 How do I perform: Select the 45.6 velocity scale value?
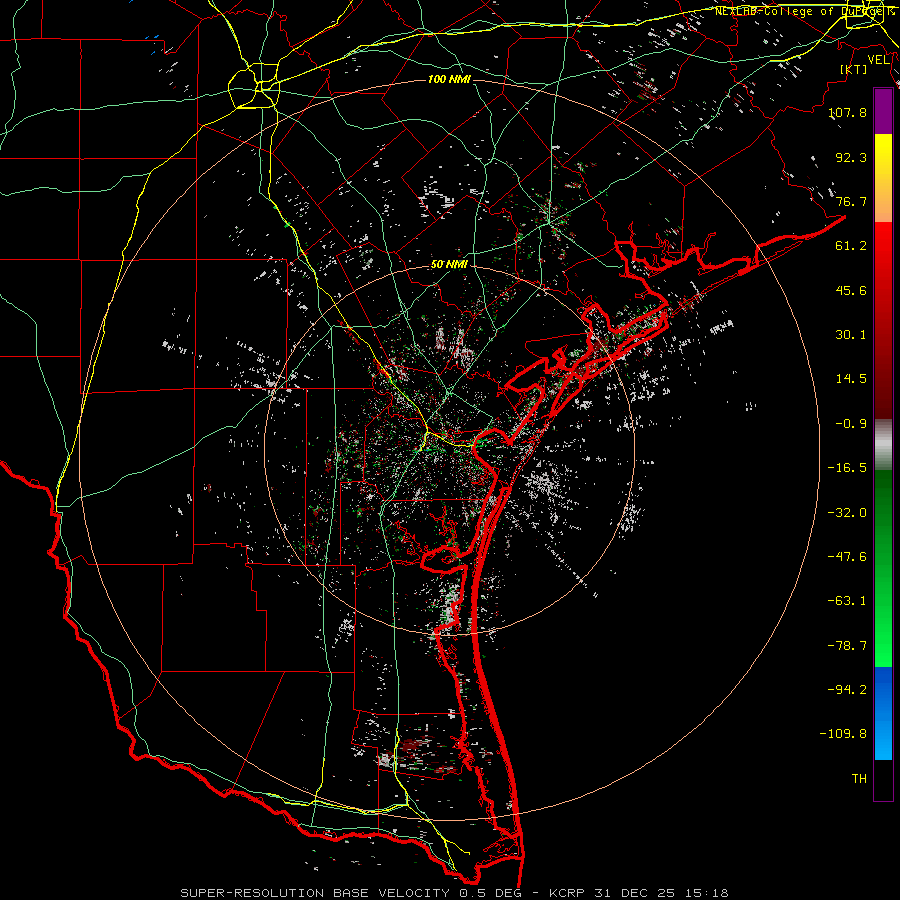[851, 290]
